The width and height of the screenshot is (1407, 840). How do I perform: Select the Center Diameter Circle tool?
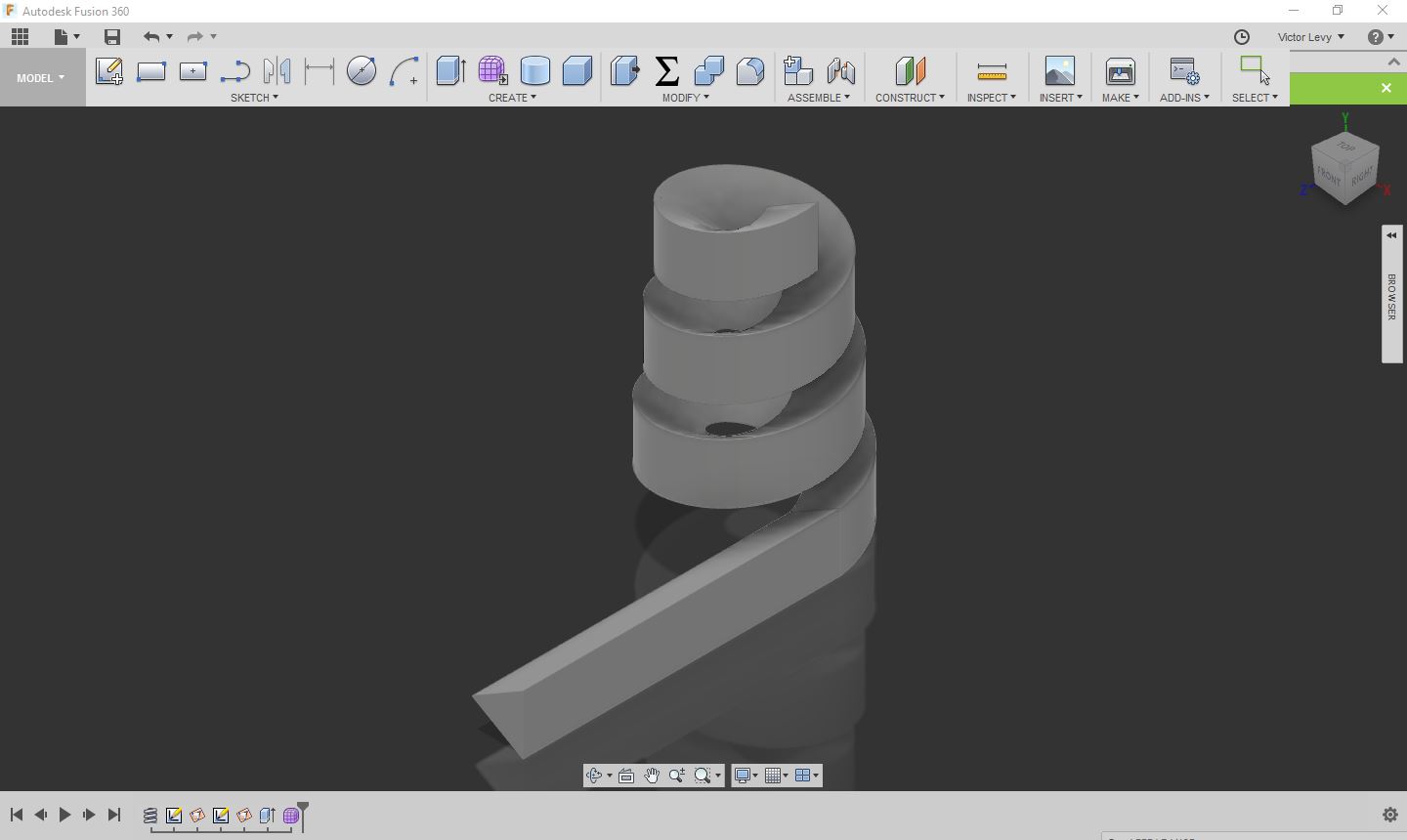click(x=362, y=70)
